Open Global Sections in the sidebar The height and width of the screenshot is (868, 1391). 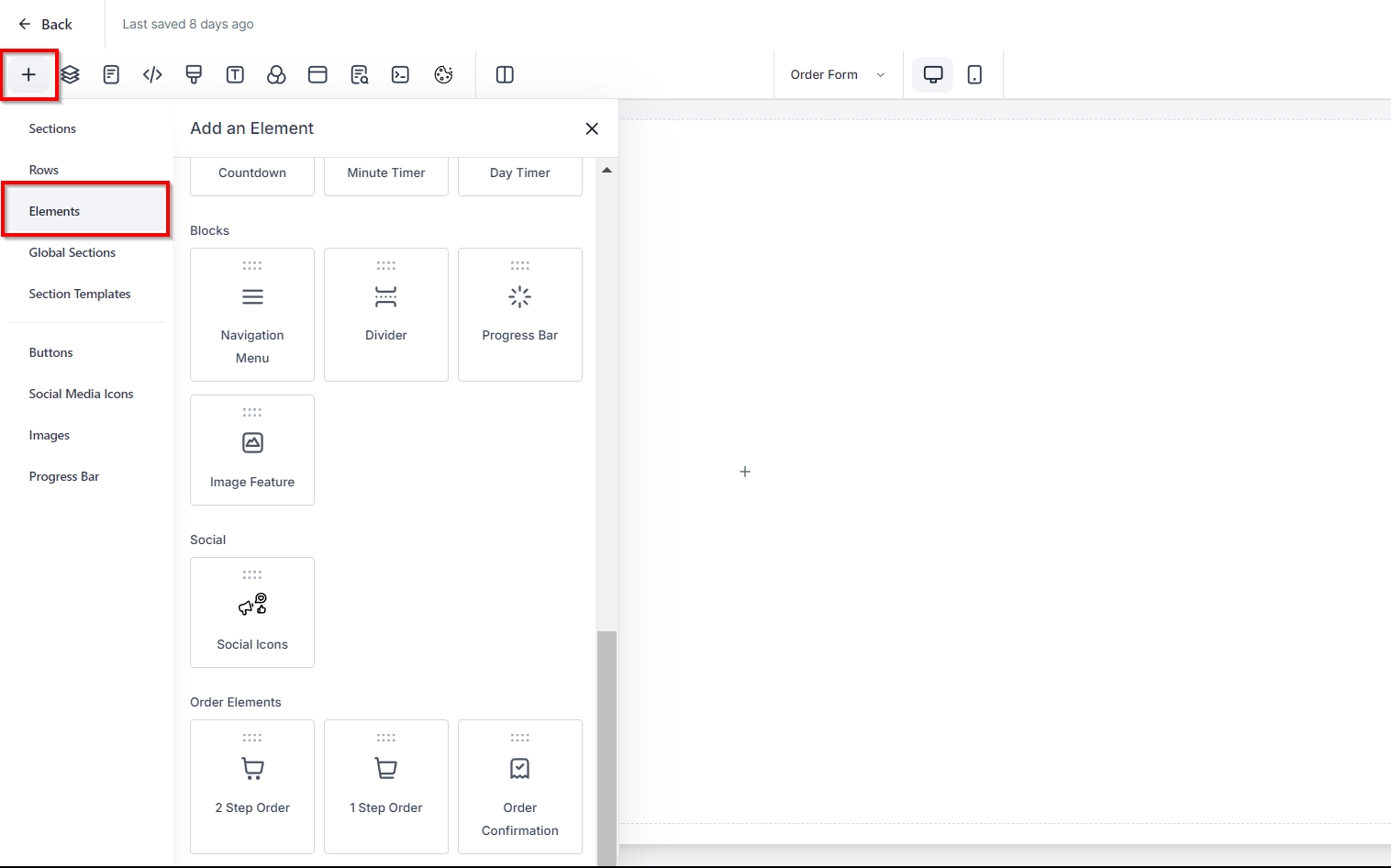pyautogui.click(x=72, y=252)
